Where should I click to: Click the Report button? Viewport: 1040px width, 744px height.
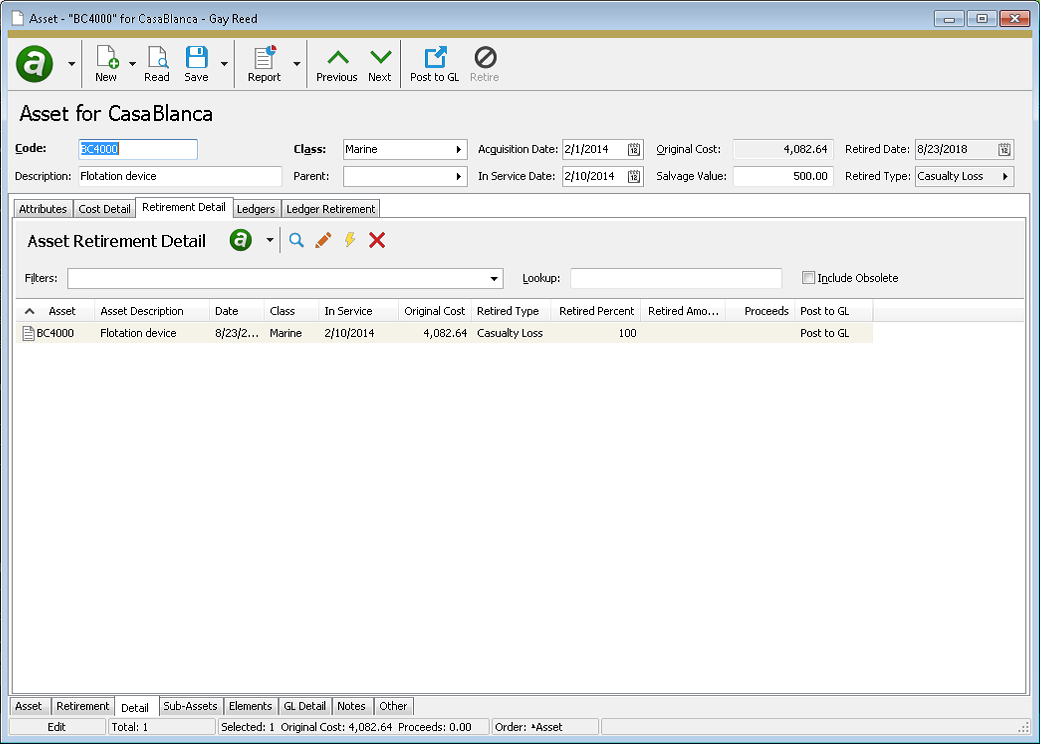coord(264,62)
